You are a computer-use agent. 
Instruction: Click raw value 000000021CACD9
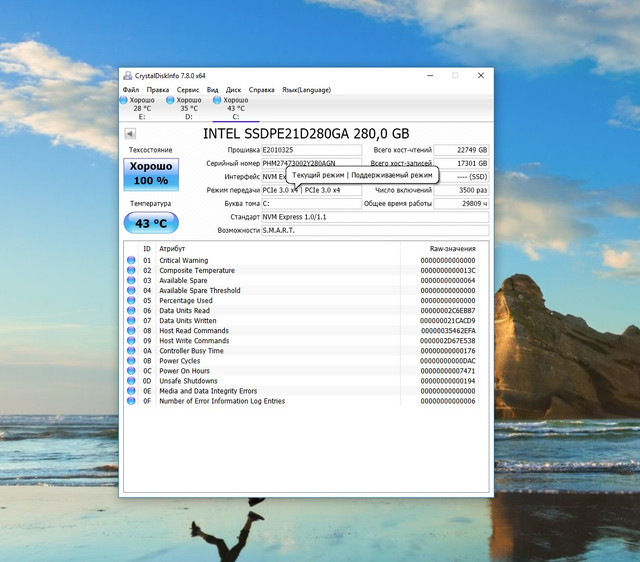tap(447, 321)
